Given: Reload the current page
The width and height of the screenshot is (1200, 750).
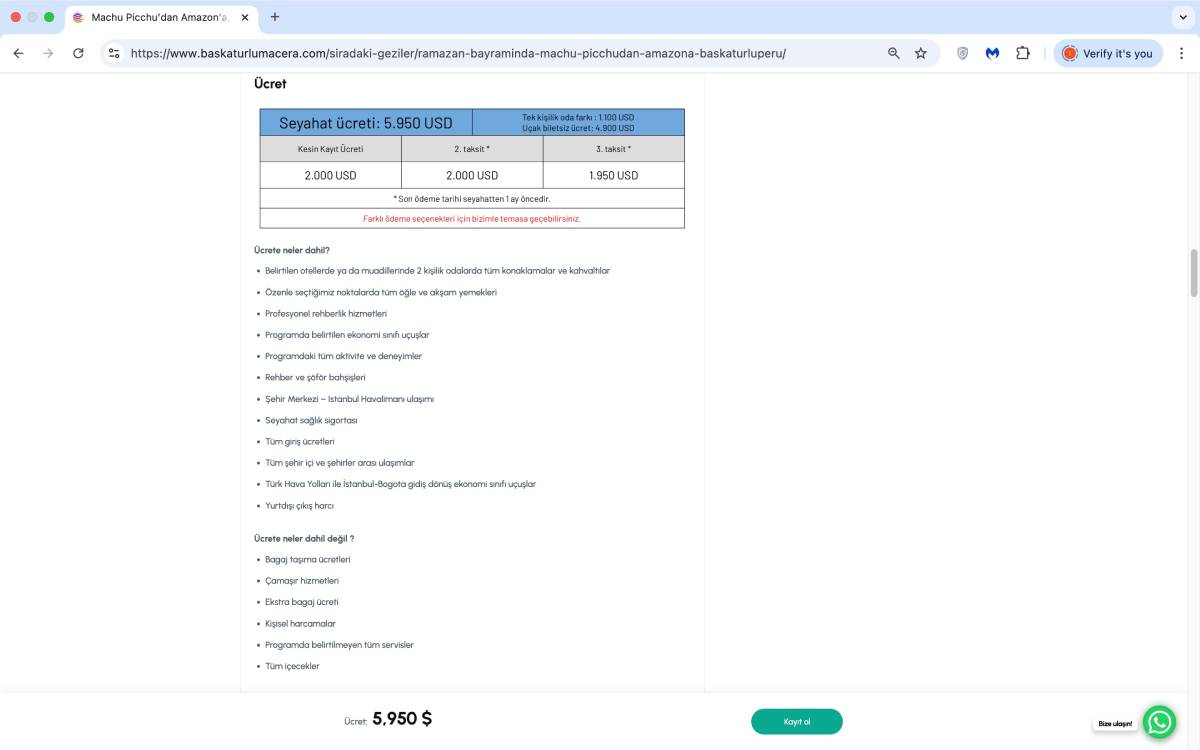Looking at the screenshot, I should click(78, 53).
